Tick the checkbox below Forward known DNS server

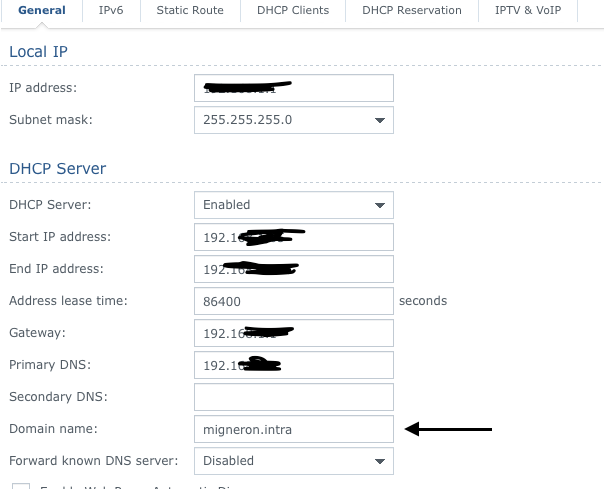point(21,486)
